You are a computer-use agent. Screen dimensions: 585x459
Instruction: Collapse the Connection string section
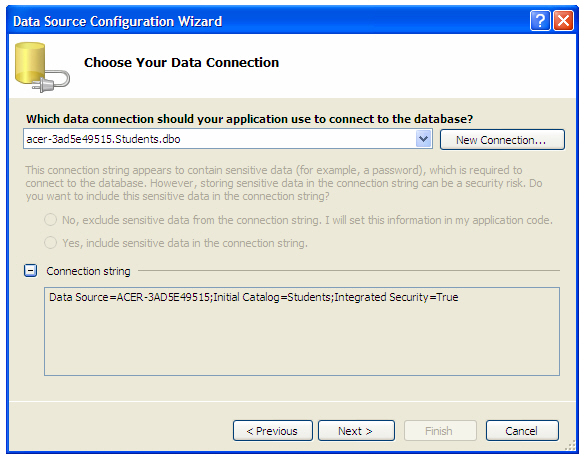31,271
